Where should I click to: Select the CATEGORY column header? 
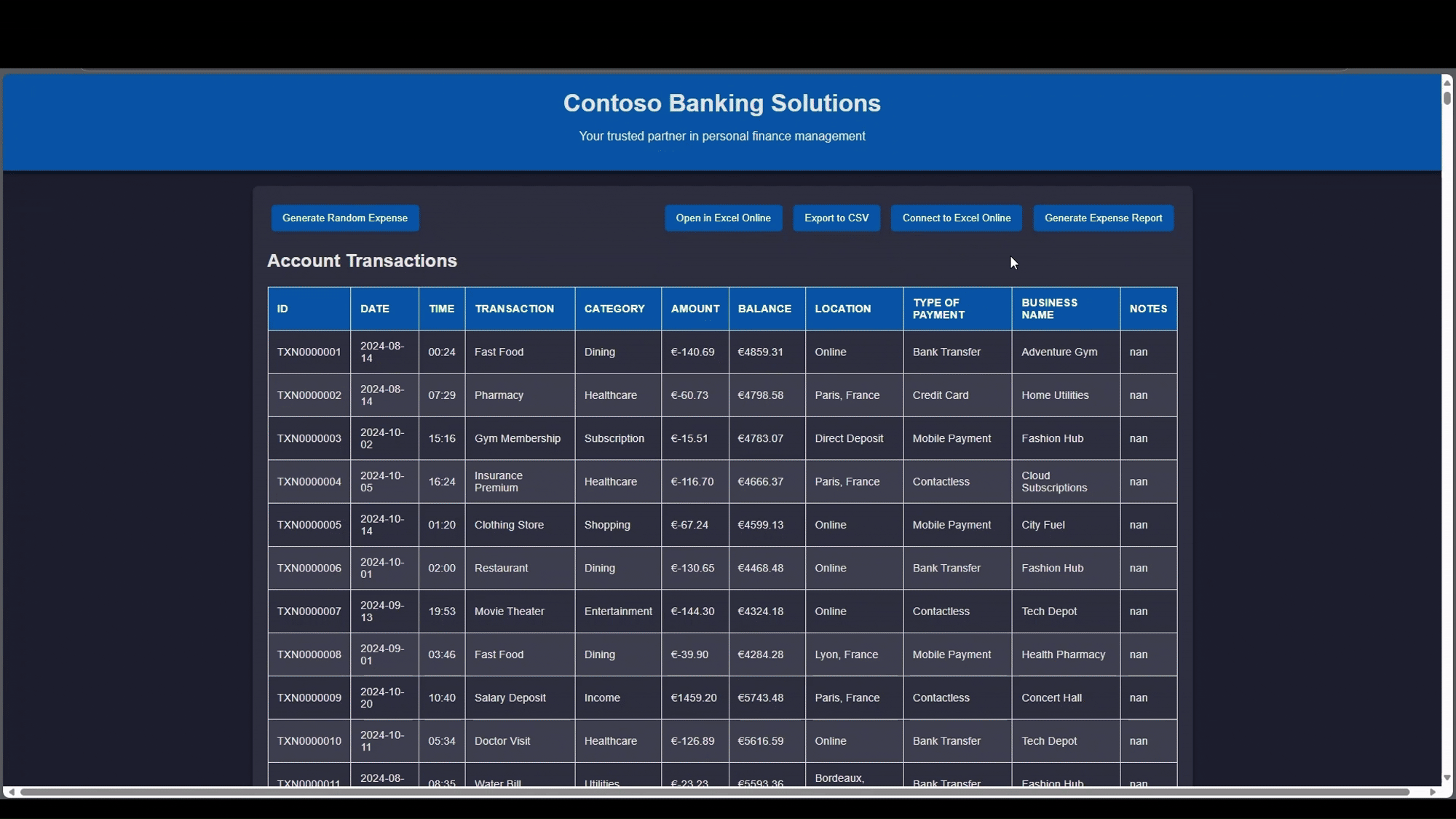(x=618, y=309)
